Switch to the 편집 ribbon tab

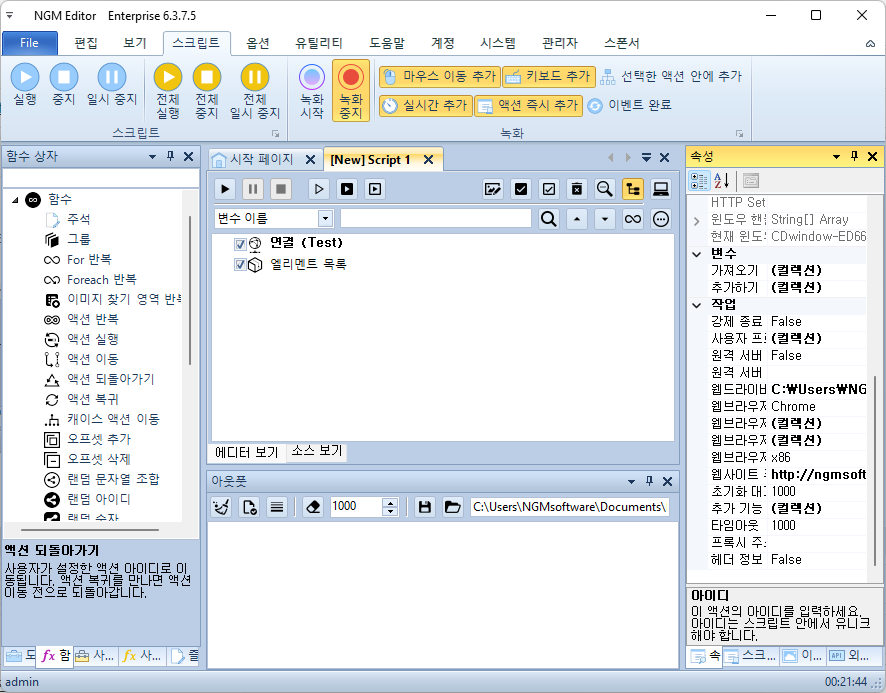[x=86, y=43]
